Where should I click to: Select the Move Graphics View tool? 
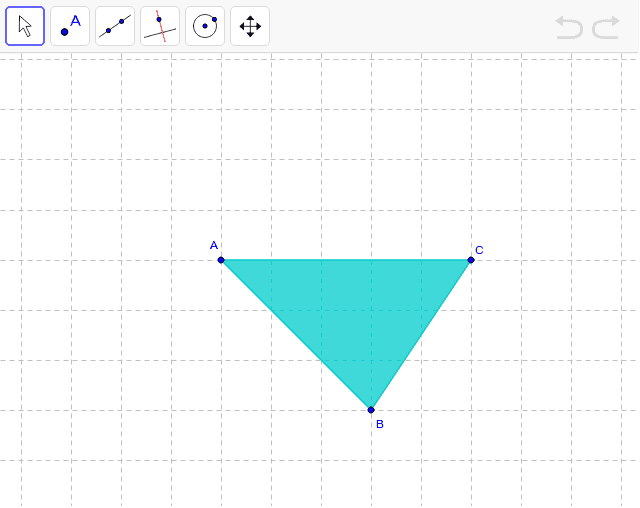(250, 26)
